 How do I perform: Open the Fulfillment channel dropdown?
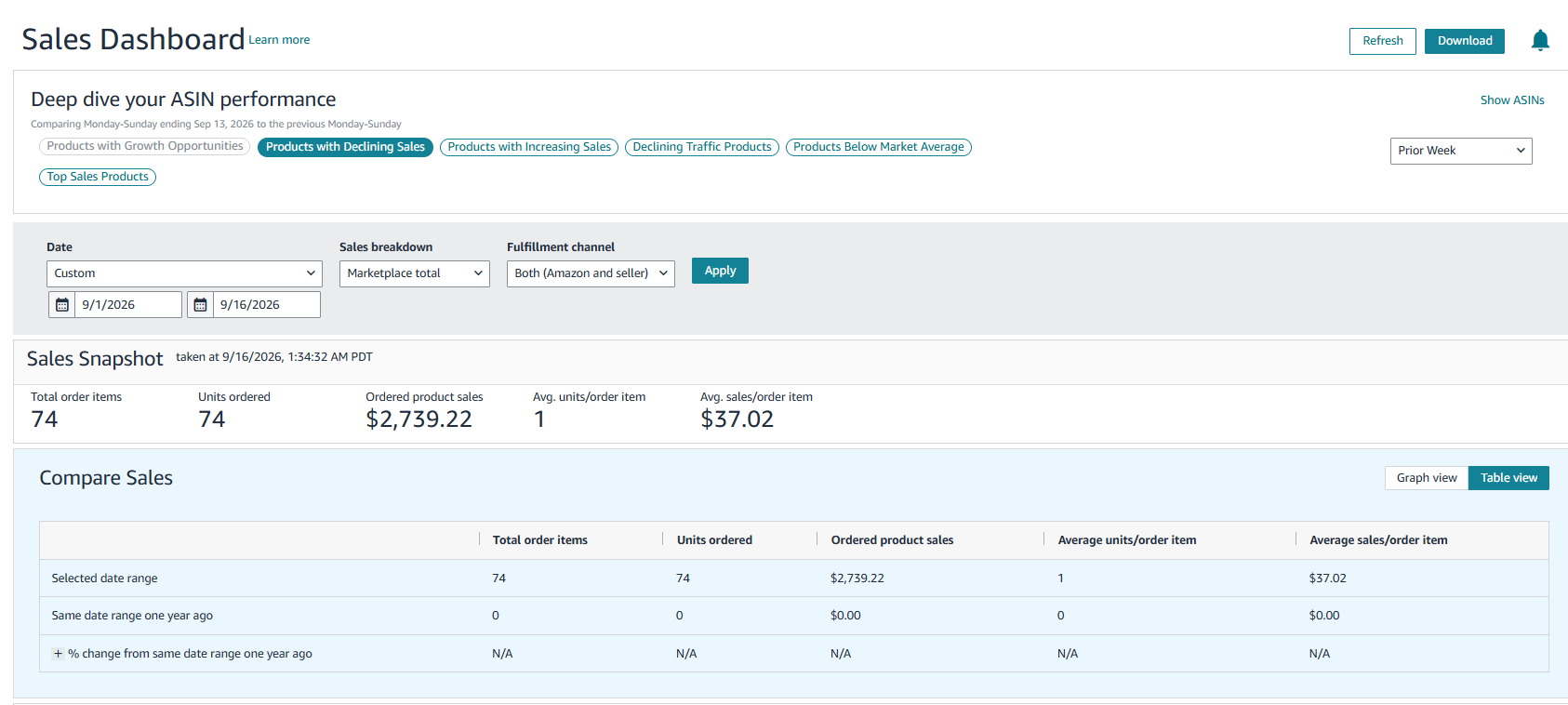click(x=591, y=273)
